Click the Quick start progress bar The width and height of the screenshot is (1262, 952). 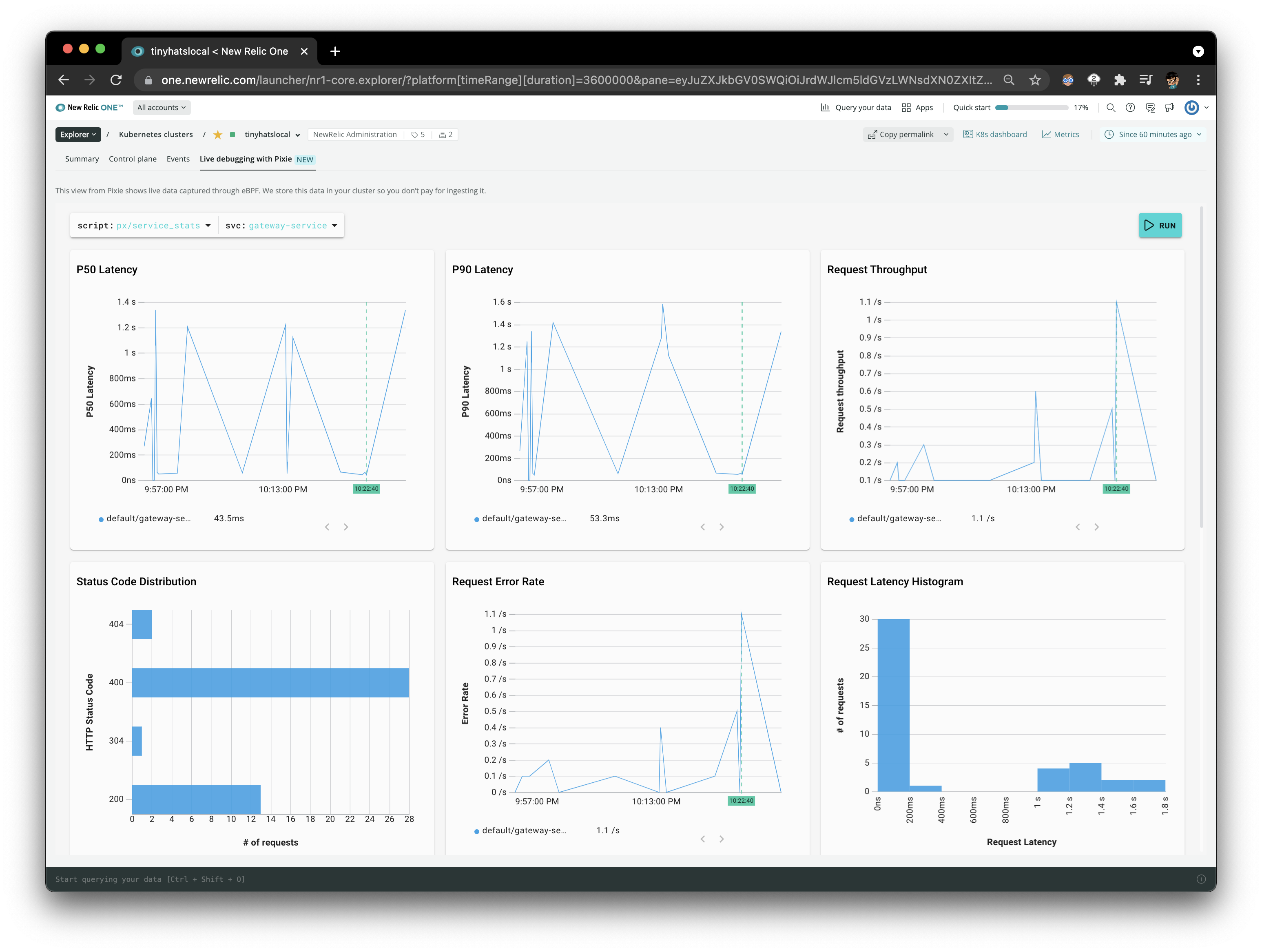pos(1031,108)
